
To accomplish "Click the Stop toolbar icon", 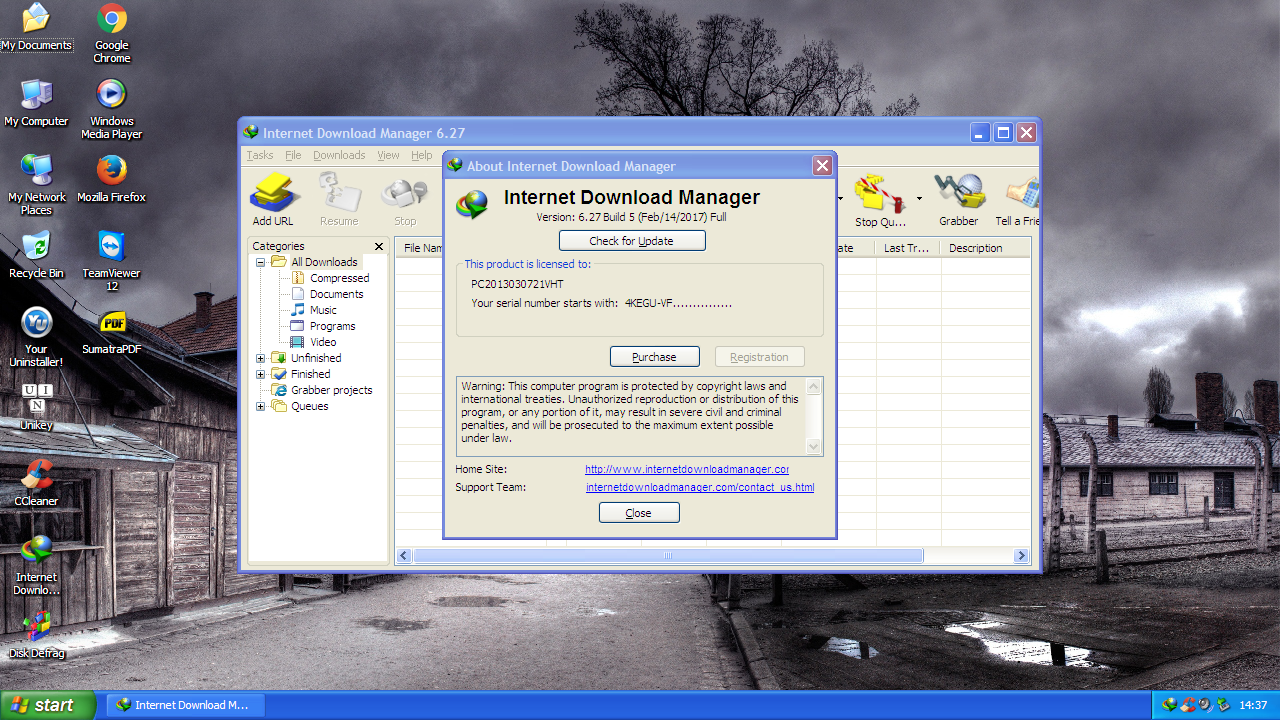I will pyautogui.click(x=405, y=199).
